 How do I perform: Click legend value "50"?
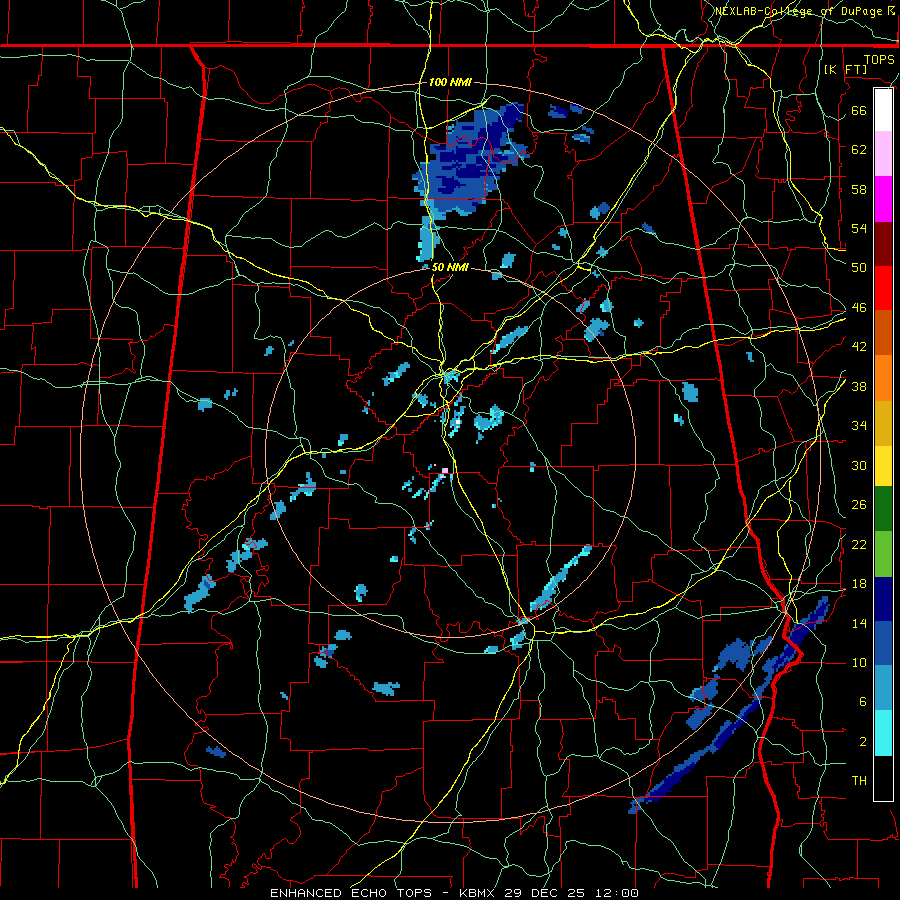click(x=859, y=267)
